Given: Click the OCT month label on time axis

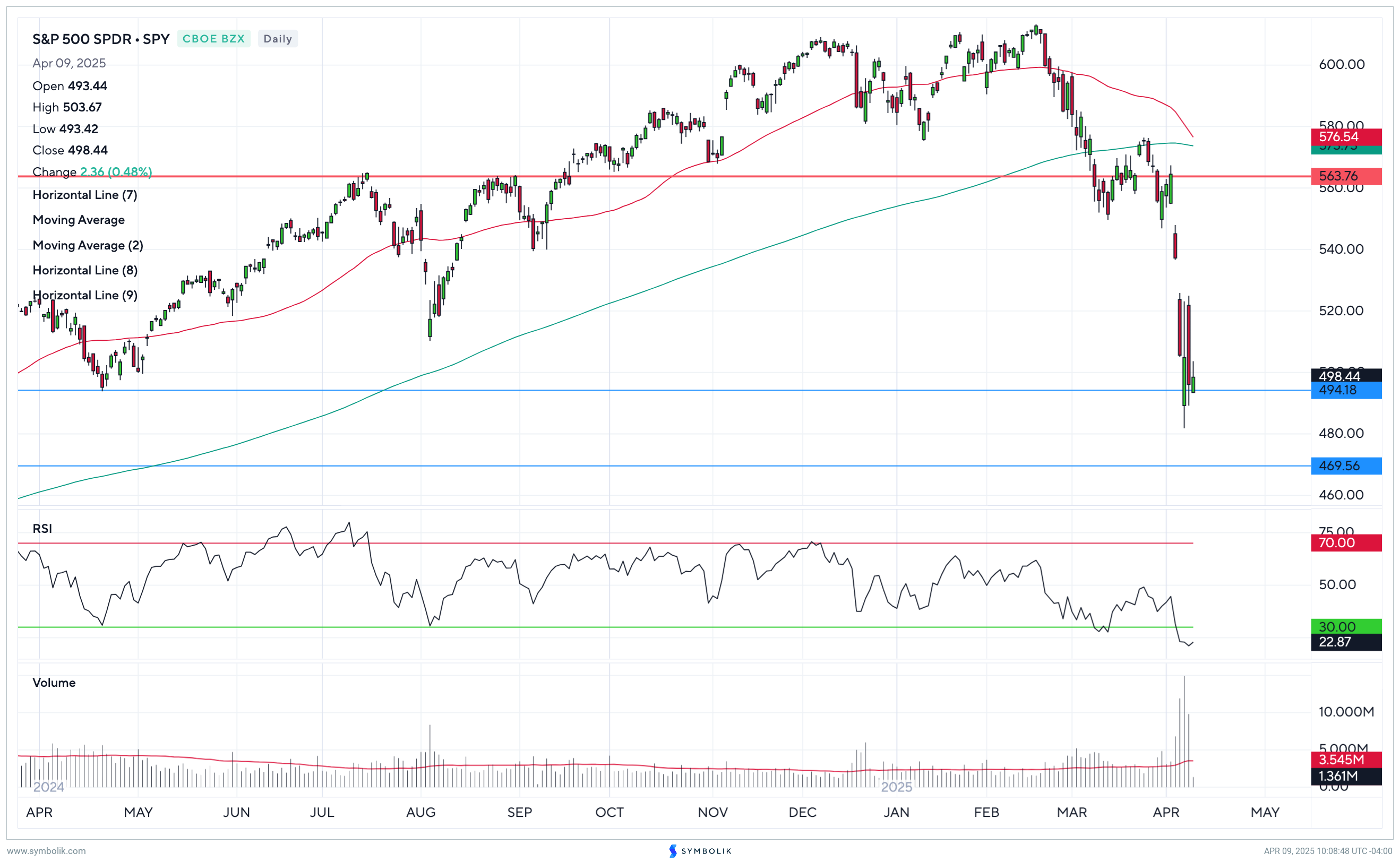Looking at the screenshot, I should coord(609,812).
